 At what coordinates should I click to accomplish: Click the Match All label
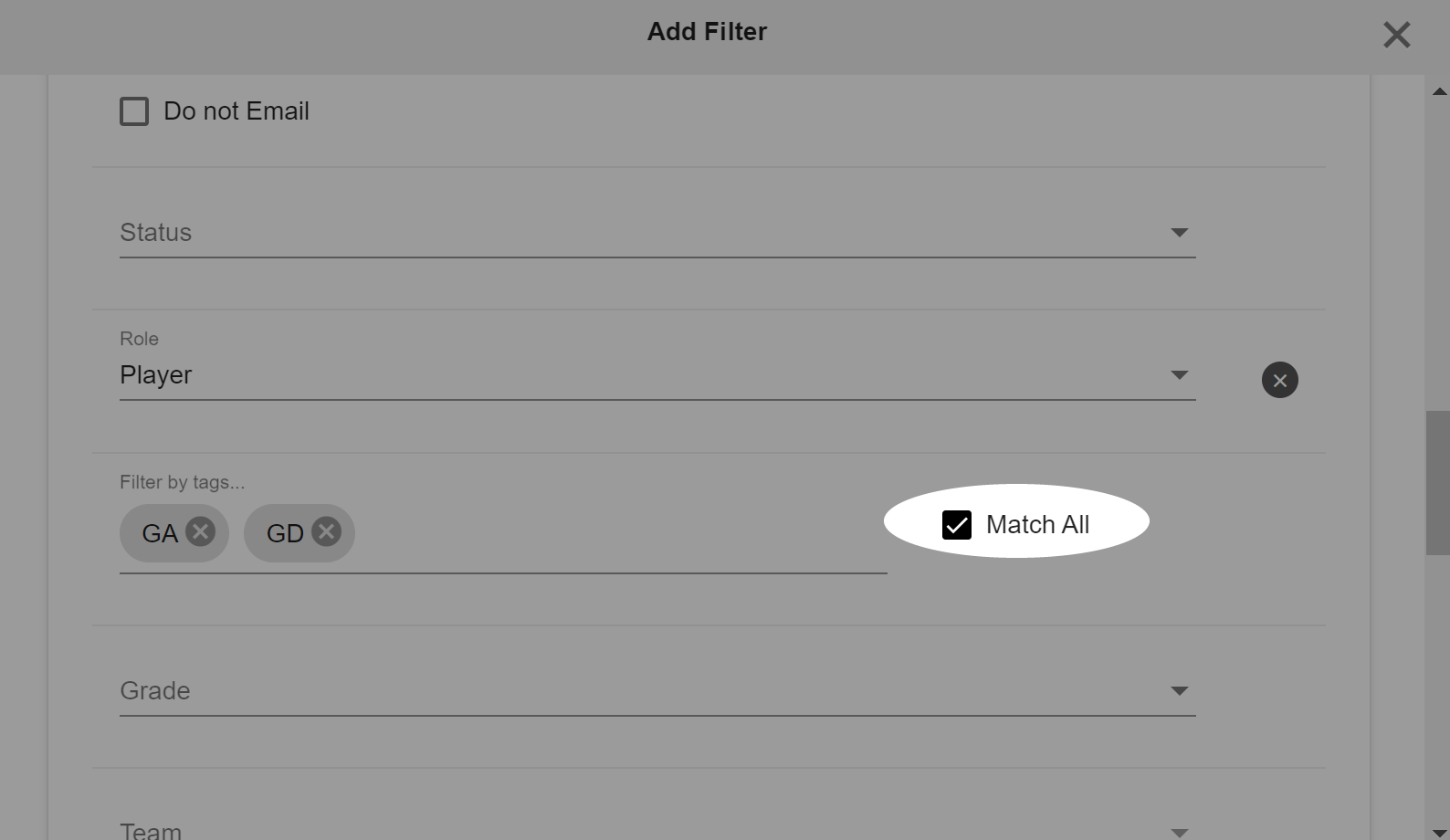pyautogui.click(x=1037, y=525)
